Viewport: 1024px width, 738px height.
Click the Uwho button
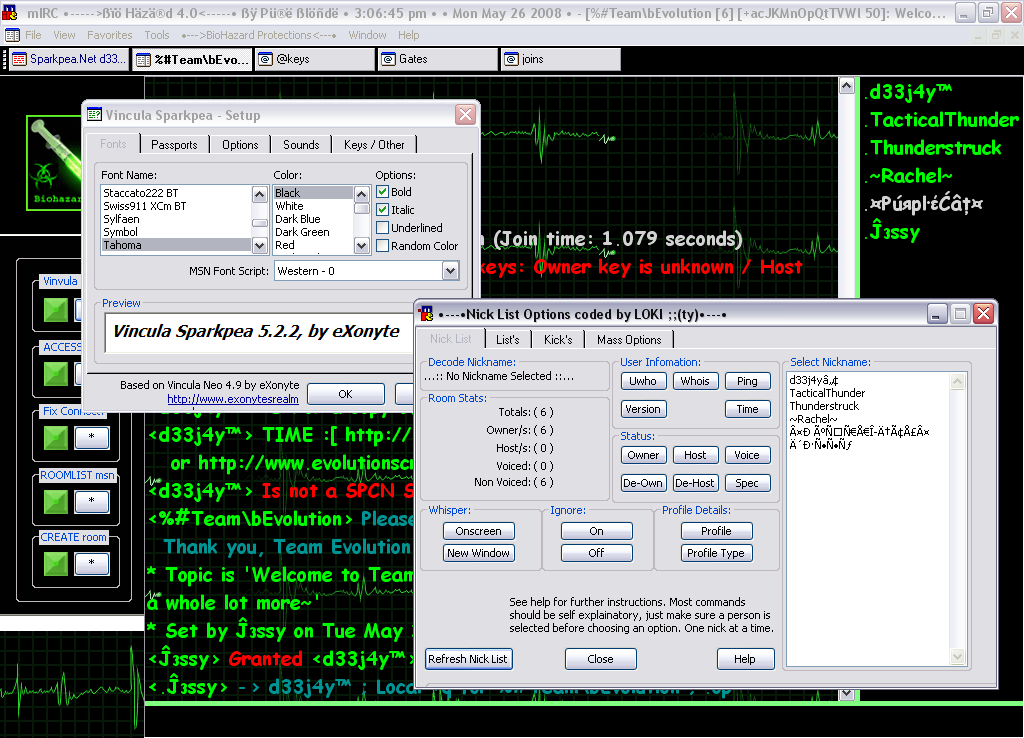643,381
